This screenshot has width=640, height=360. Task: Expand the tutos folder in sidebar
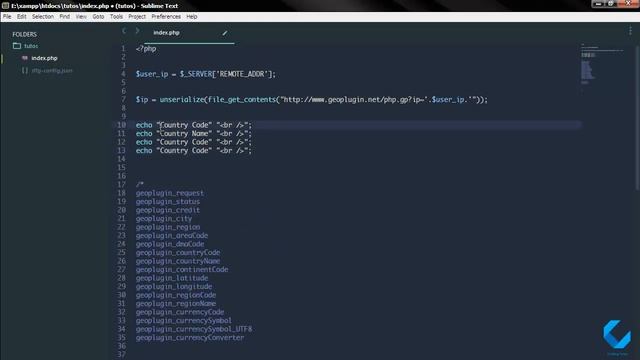pyautogui.click(x=31, y=46)
